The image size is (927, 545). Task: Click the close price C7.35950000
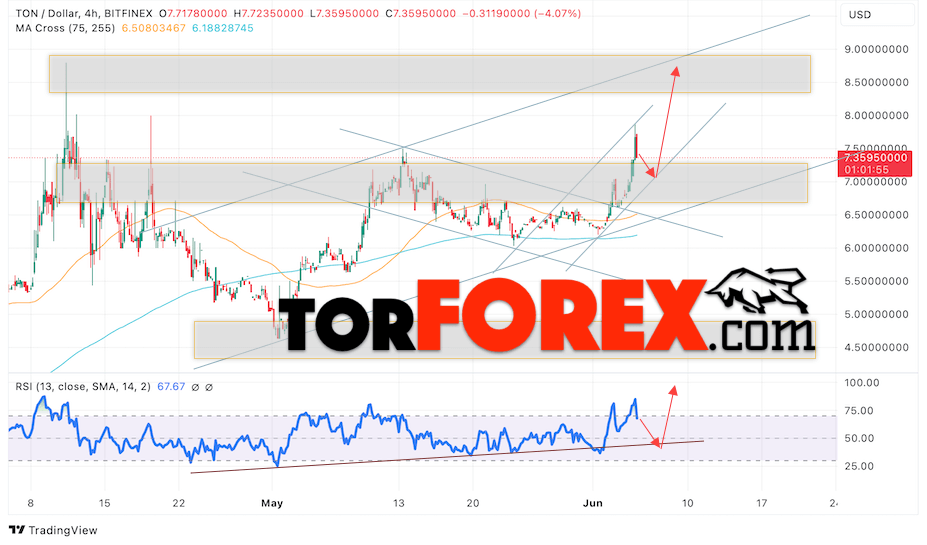coord(420,13)
